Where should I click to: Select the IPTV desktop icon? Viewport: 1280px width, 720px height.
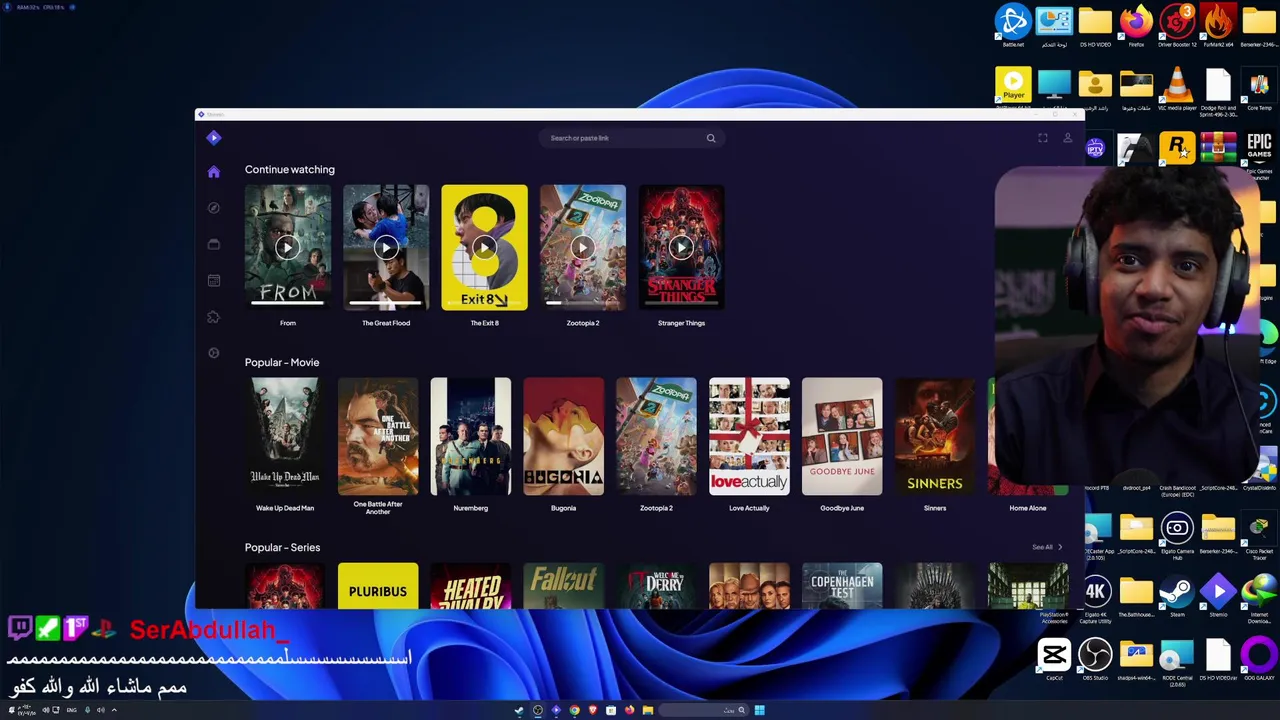pyautogui.click(x=1095, y=149)
